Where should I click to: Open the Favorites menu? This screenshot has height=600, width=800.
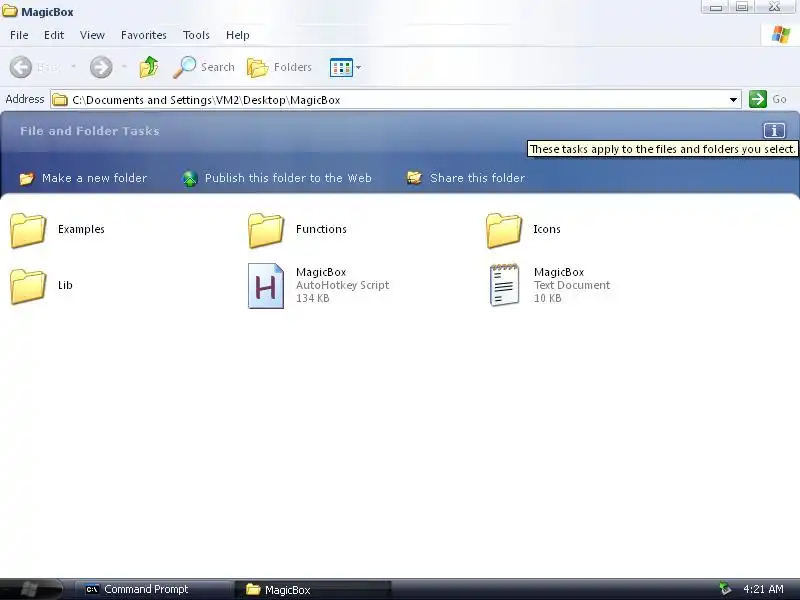(x=144, y=35)
